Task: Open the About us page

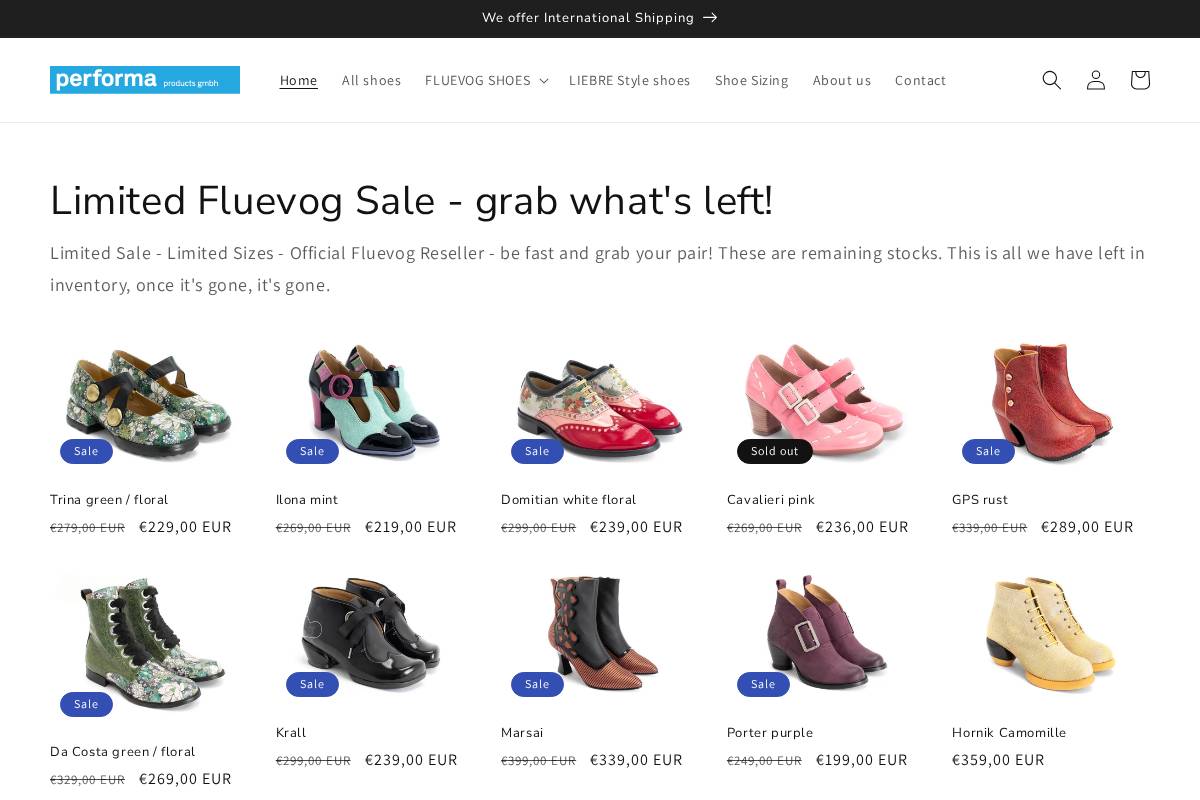Action: tap(841, 80)
